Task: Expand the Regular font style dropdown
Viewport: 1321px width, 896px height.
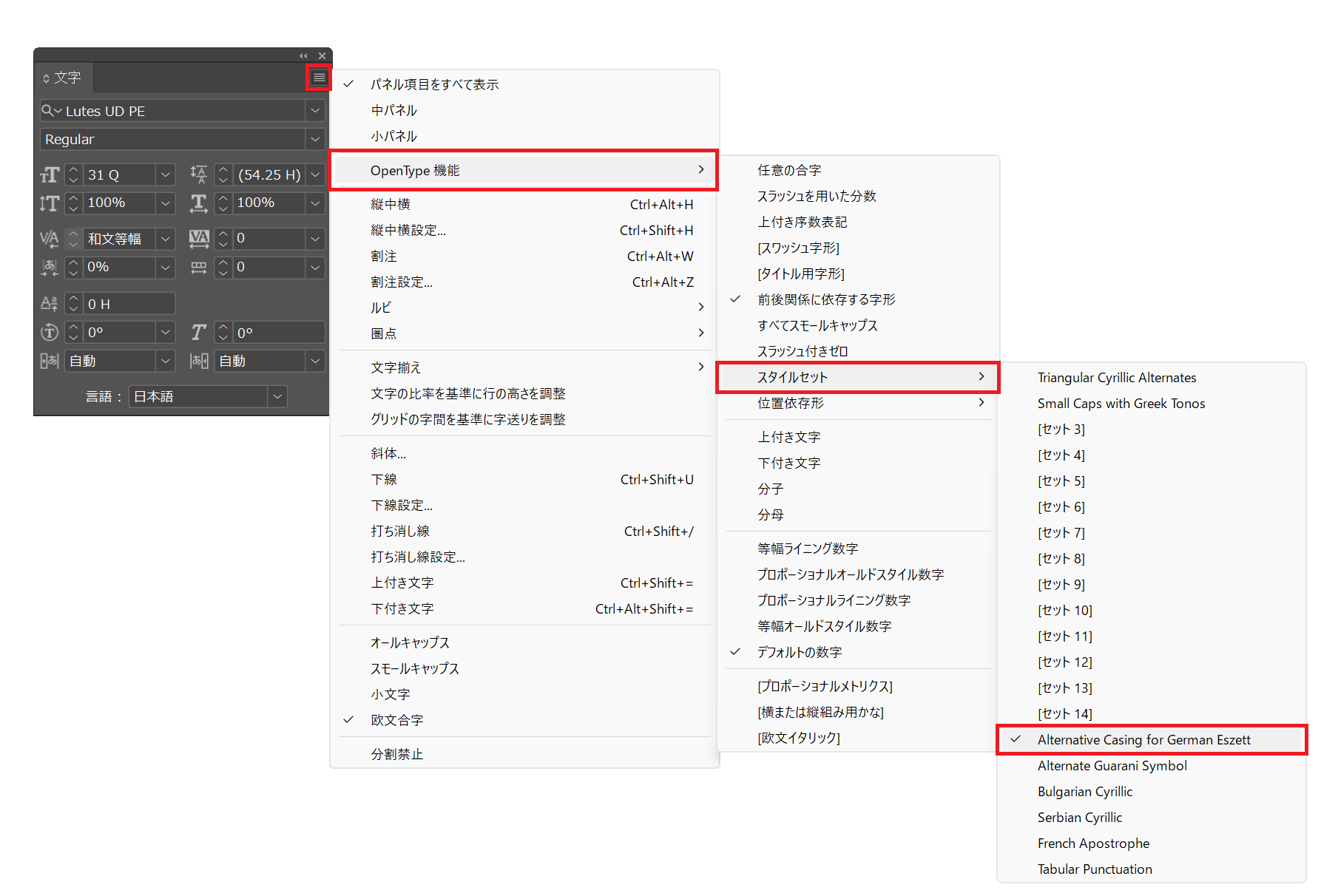Action: click(x=315, y=139)
